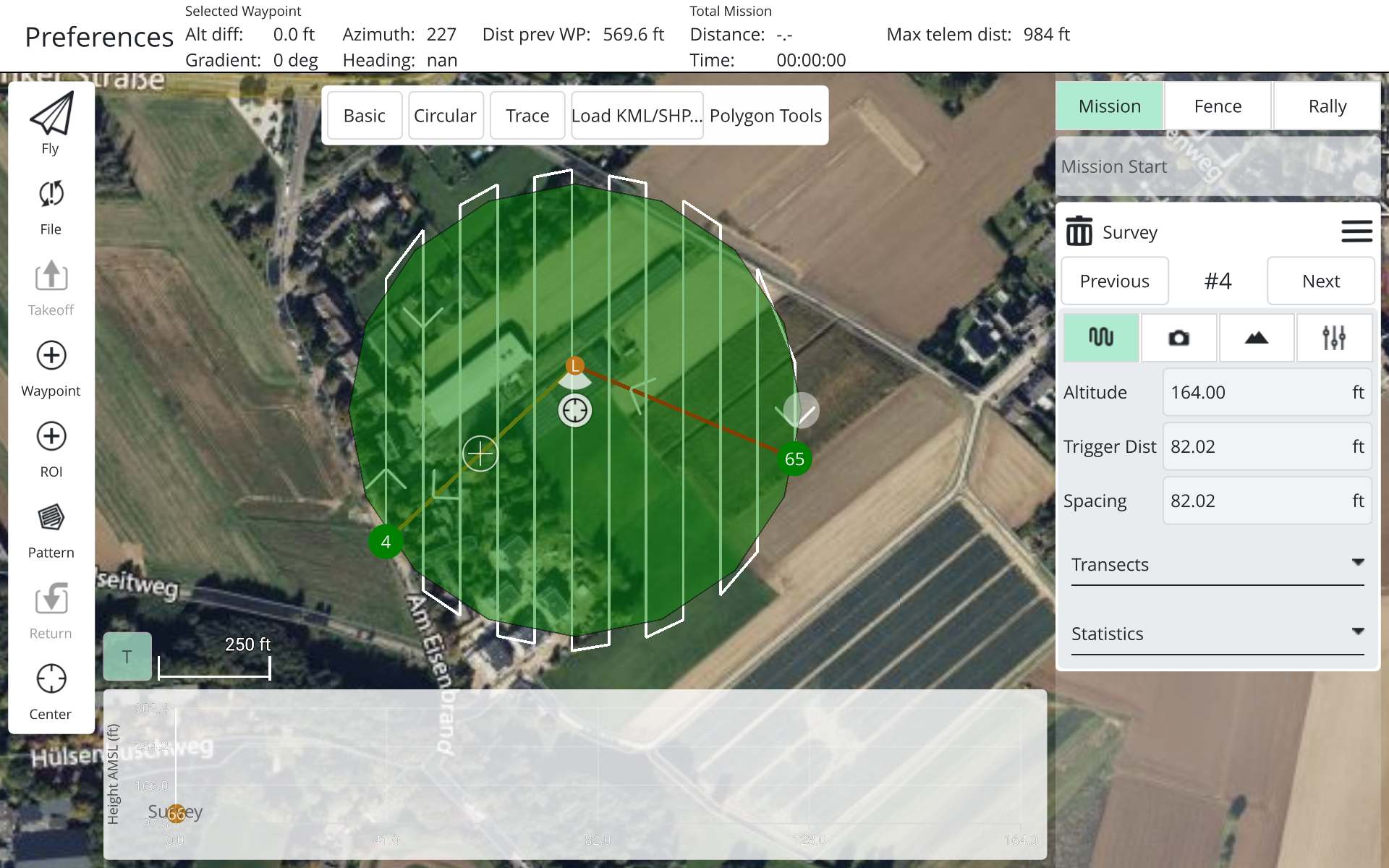Select the Mission tab
The width and height of the screenshot is (1389, 868).
(1110, 106)
